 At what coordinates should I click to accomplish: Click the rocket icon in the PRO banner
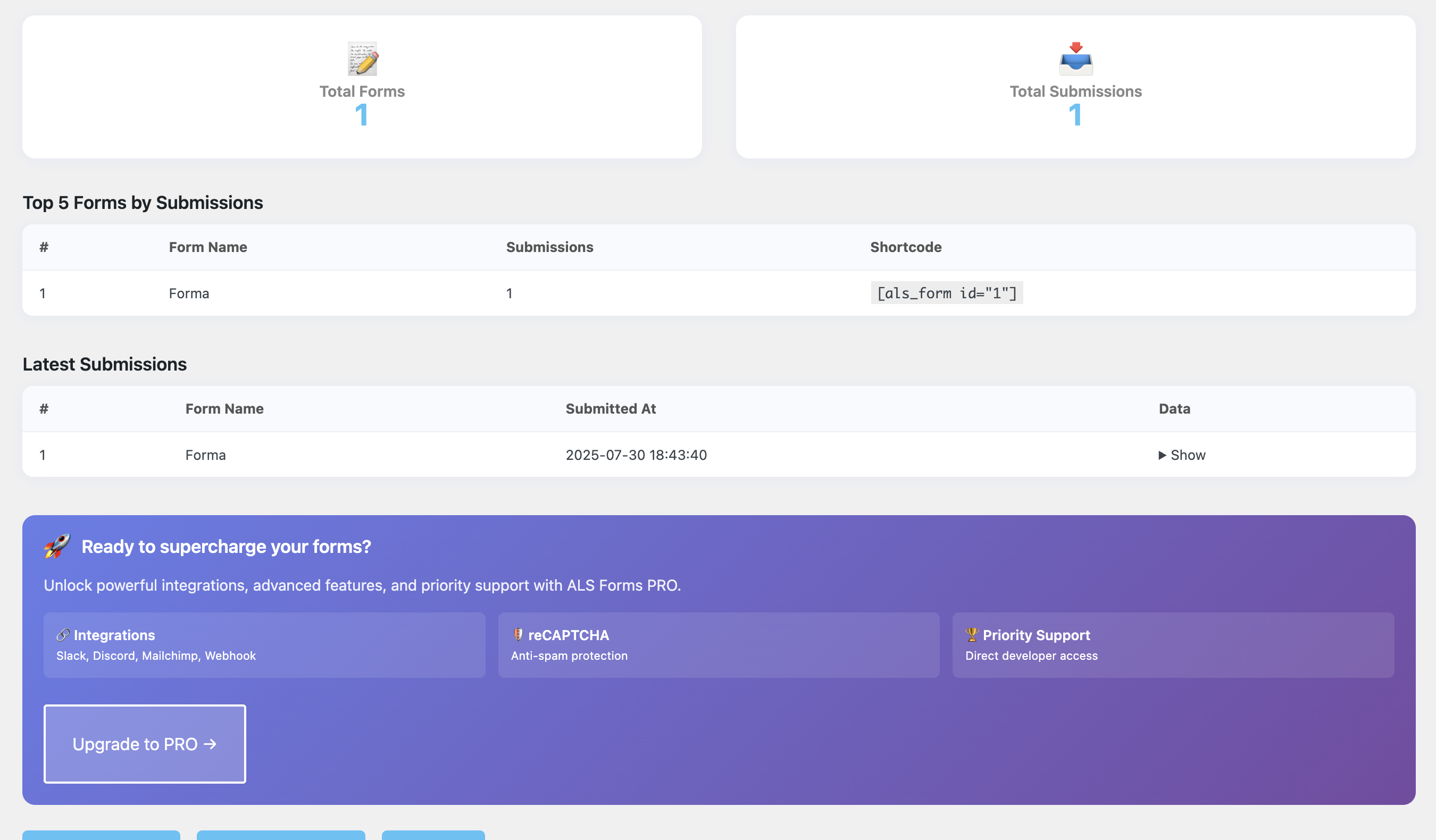(x=57, y=546)
